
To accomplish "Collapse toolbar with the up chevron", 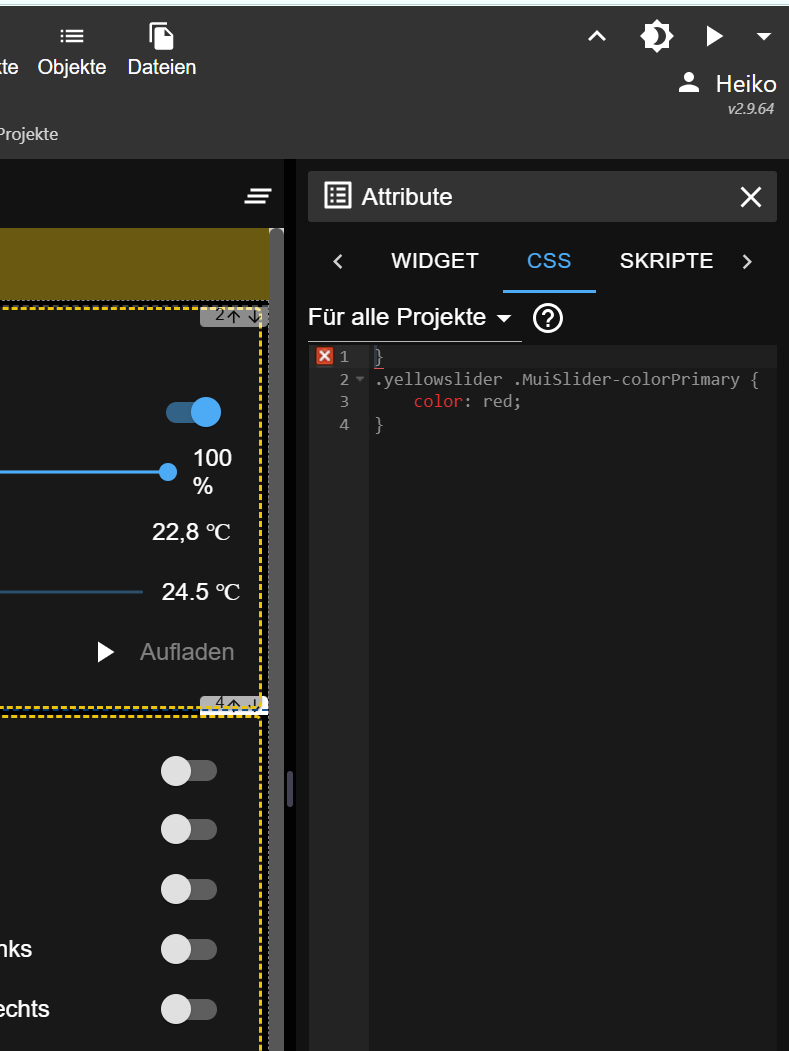I will pyautogui.click(x=597, y=37).
